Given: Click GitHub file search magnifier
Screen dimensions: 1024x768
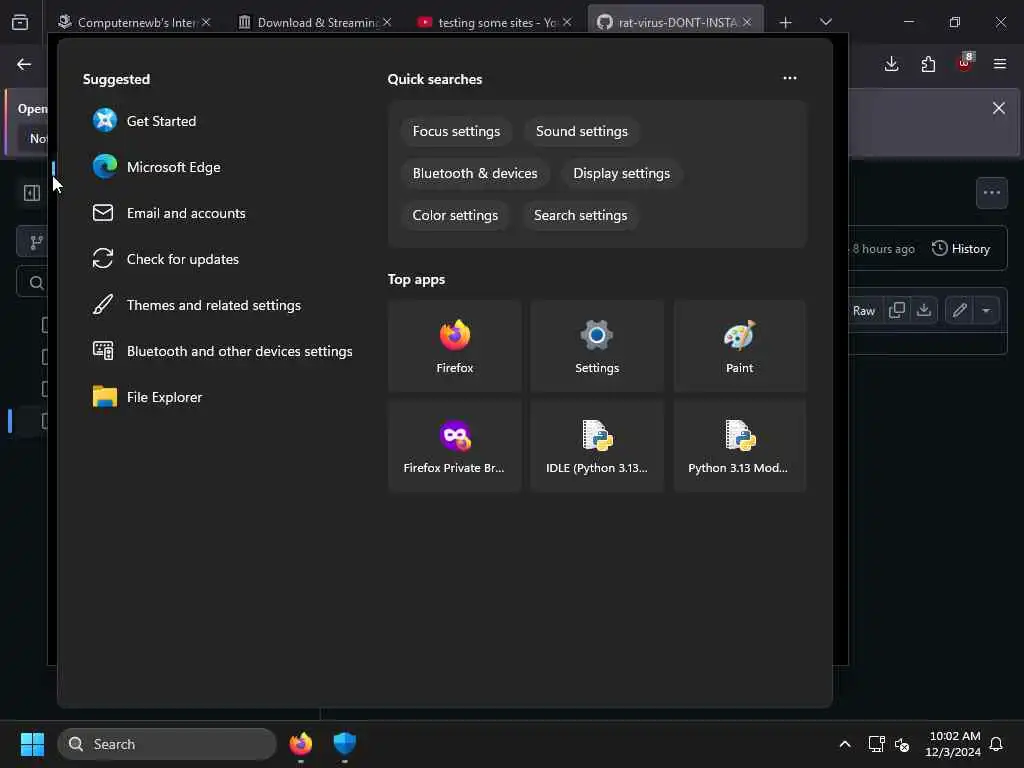Looking at the screenshot, I should click(x=37, y=283).
